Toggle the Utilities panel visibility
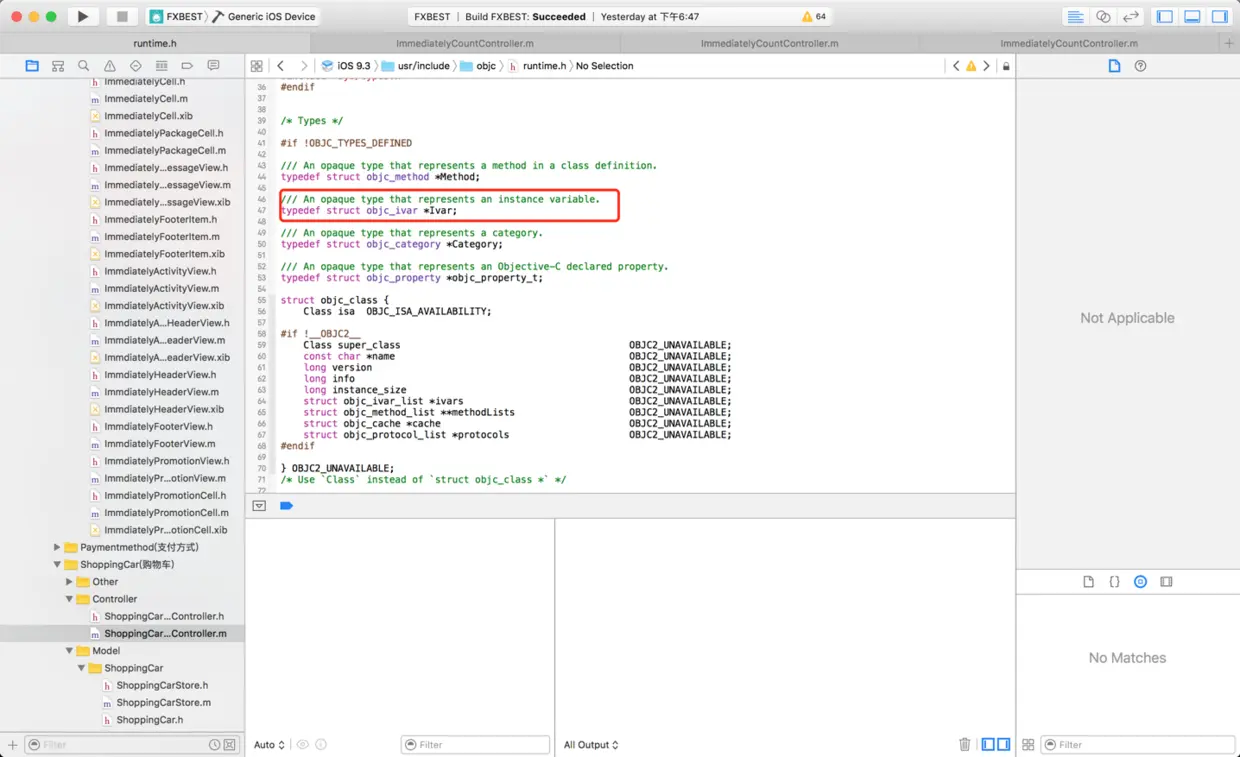This screenshot has width=1240, height=757. click(x=1220, y=17)
